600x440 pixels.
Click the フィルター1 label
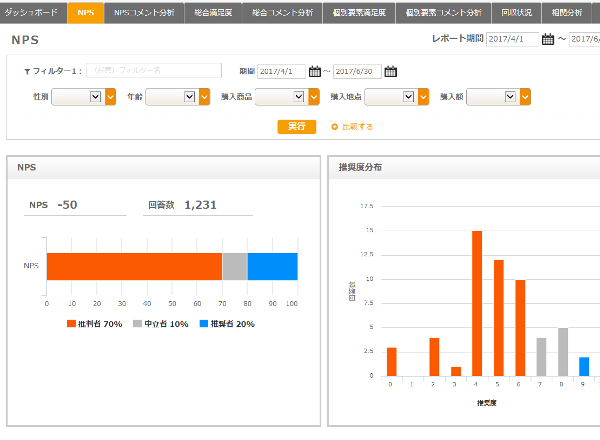[x=57, y=71]
